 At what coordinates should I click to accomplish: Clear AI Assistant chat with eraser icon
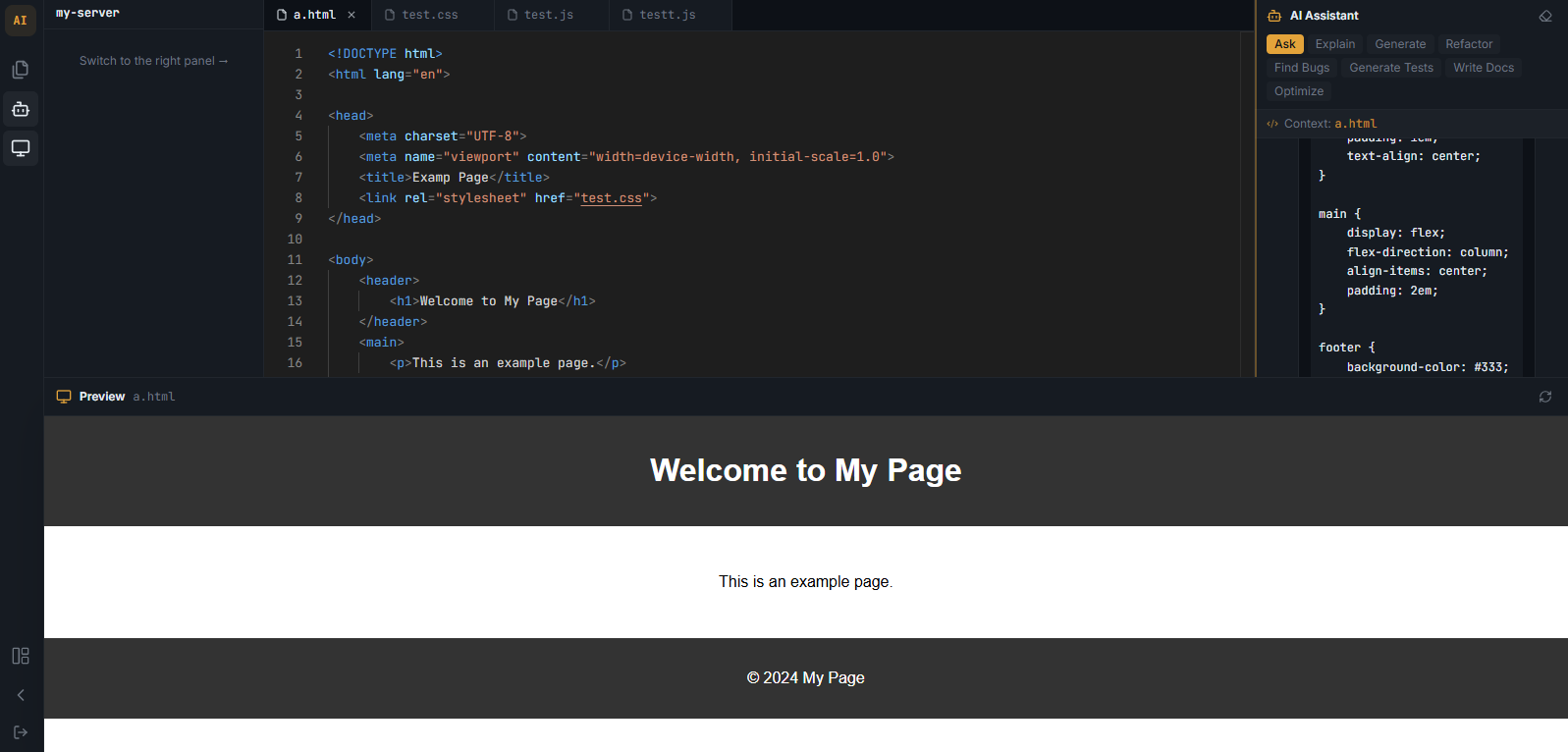click(x=1545, y=16)
